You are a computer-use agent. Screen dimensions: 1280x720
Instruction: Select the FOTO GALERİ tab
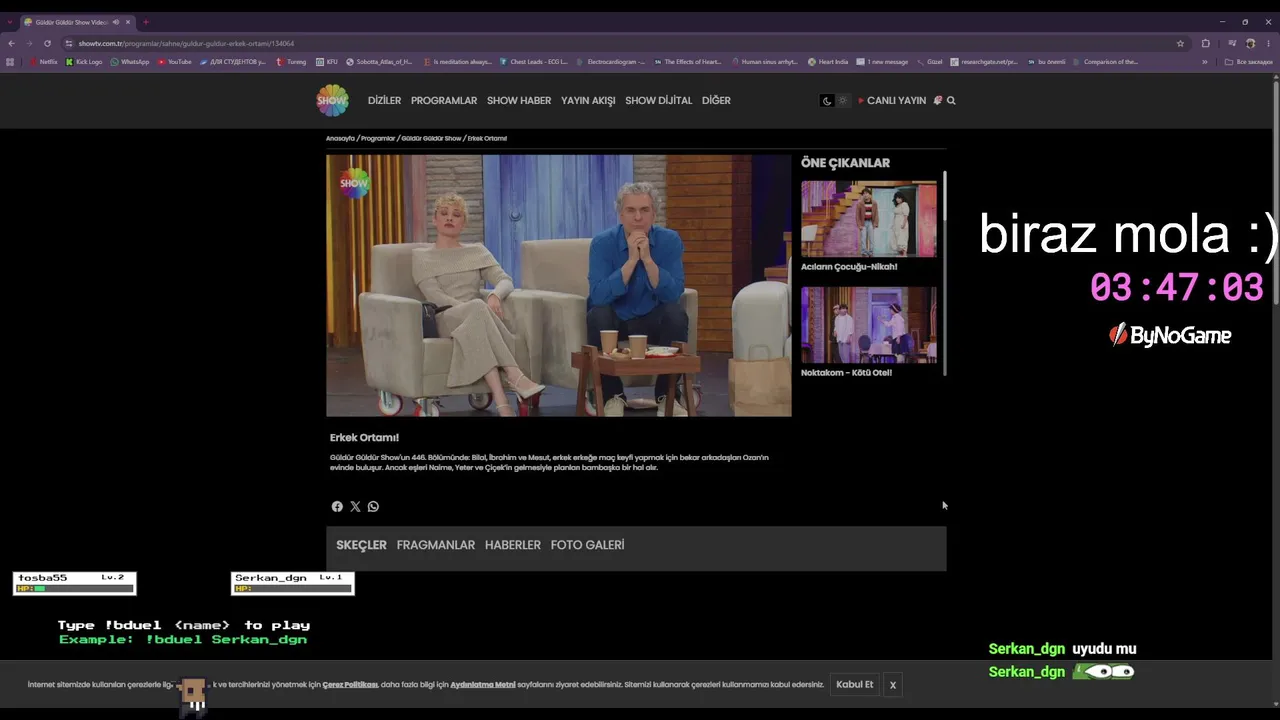(587, 545)
